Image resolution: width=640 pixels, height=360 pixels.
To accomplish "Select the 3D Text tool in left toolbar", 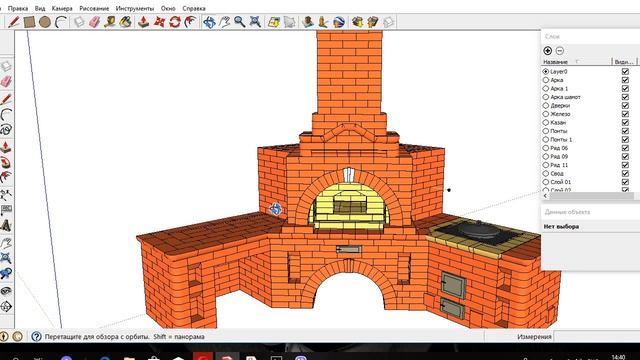I will 6,225.
